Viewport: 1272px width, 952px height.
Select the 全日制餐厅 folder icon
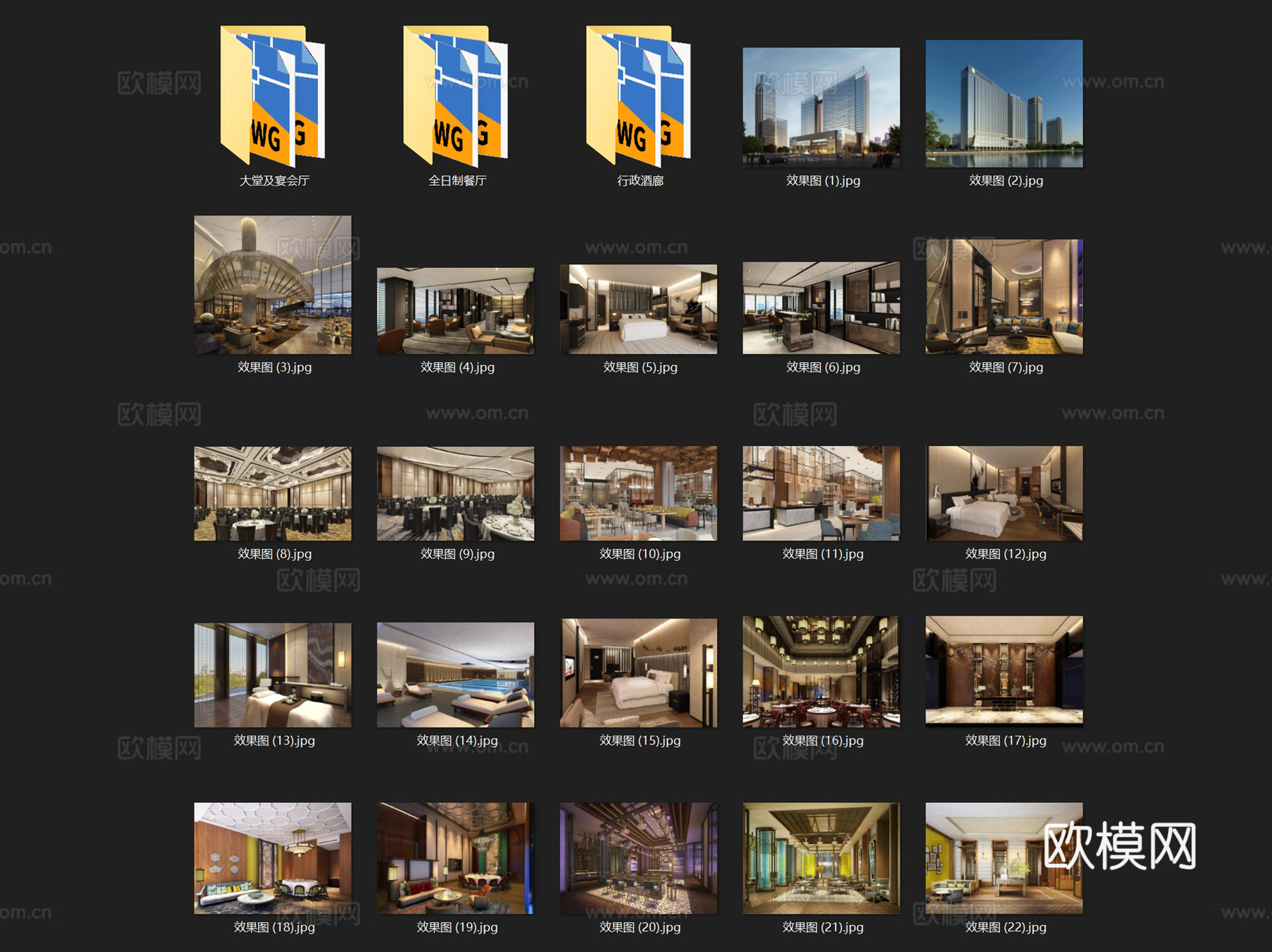(x=456, y=95)
